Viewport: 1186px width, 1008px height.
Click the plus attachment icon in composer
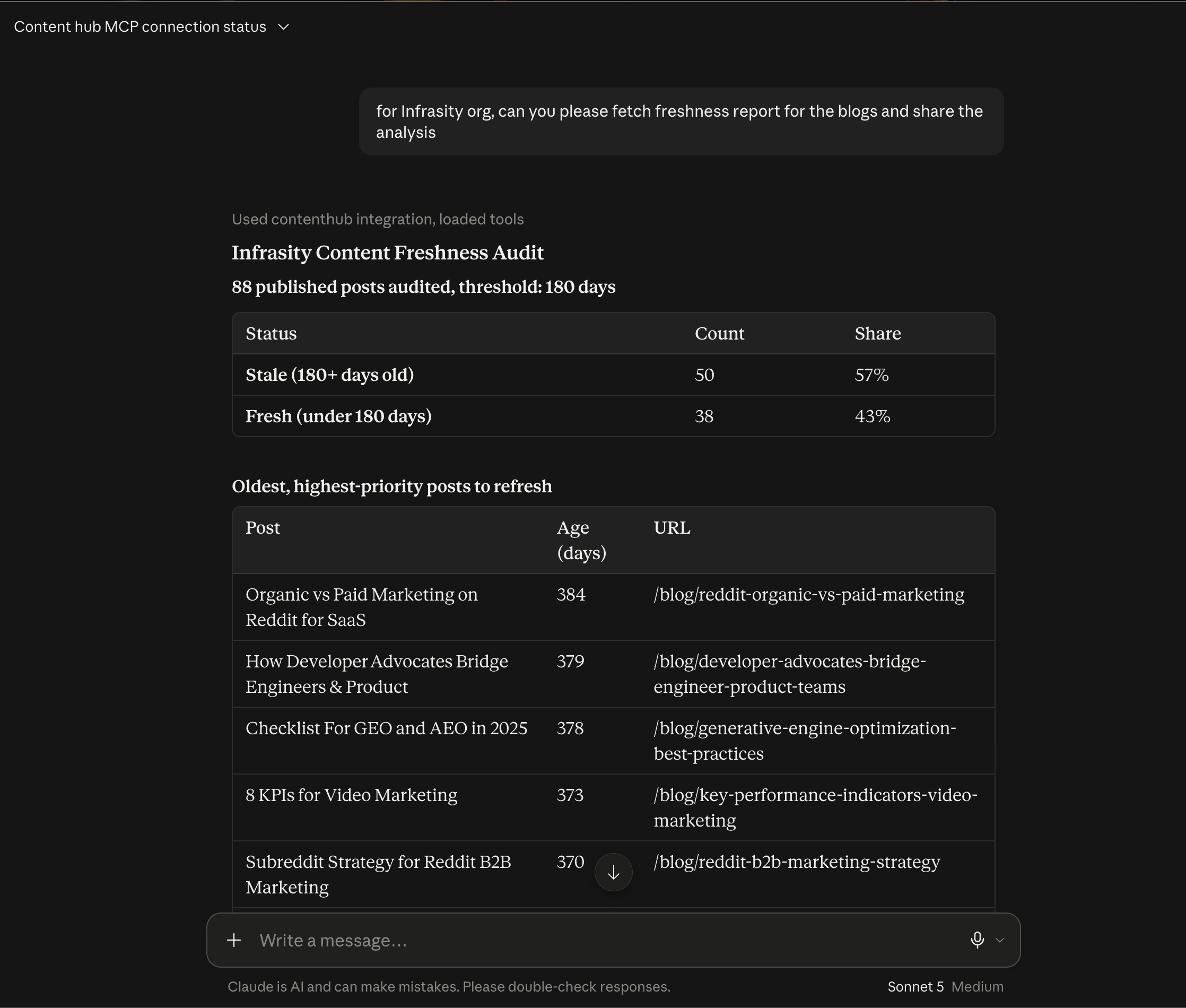234,940
